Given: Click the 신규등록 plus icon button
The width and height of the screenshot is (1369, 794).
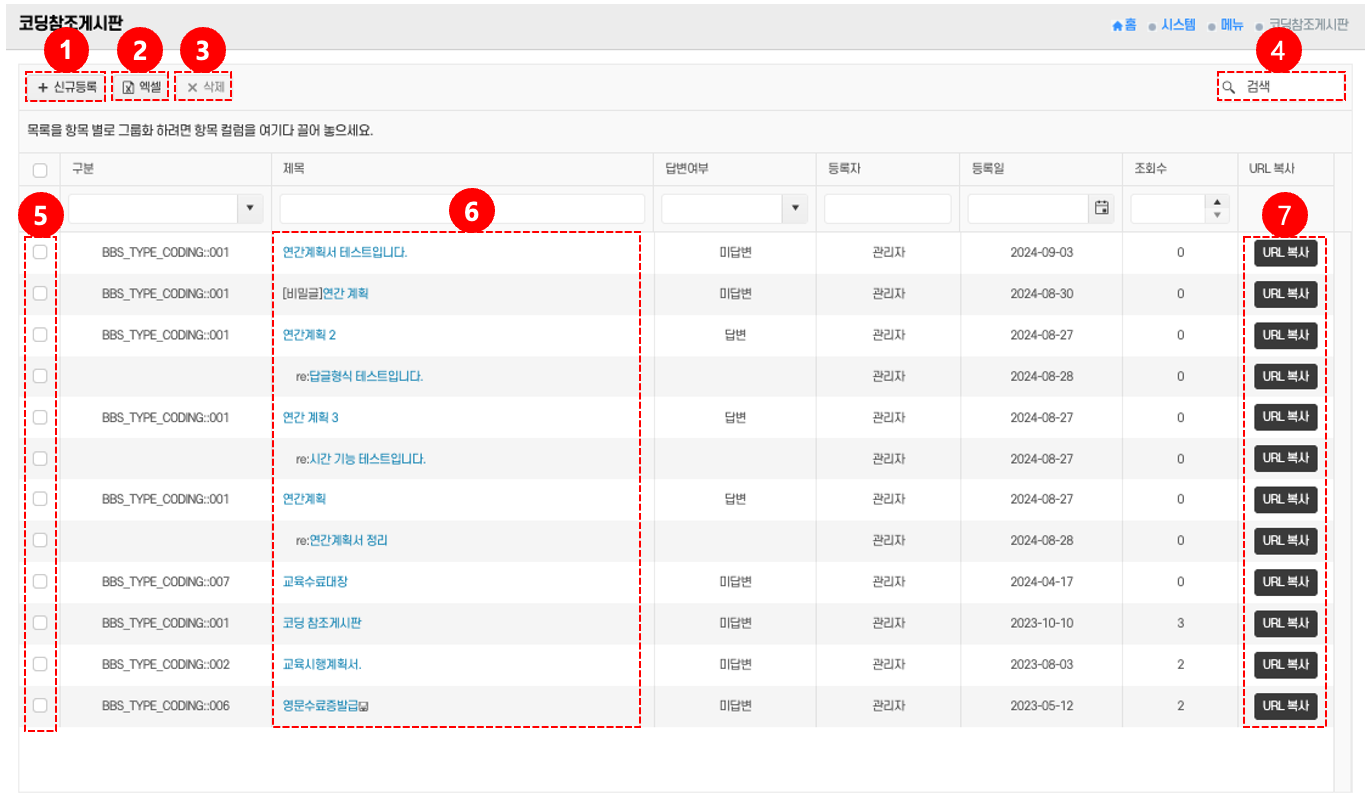Looking at the screenshot, I should pyautogui.click(x=43, y=88).
